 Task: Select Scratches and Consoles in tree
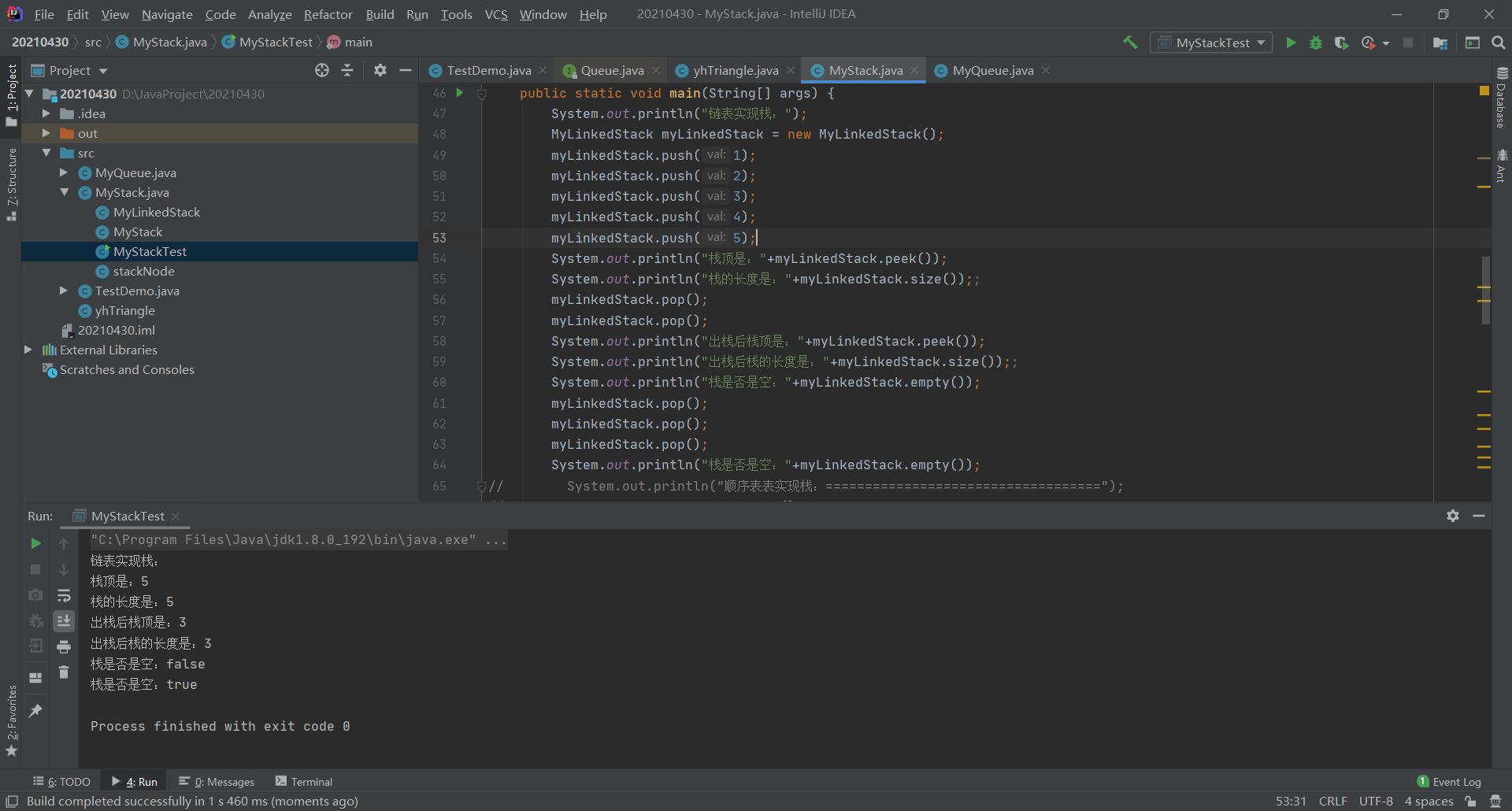pyautogui.click(x=126, y=369)
